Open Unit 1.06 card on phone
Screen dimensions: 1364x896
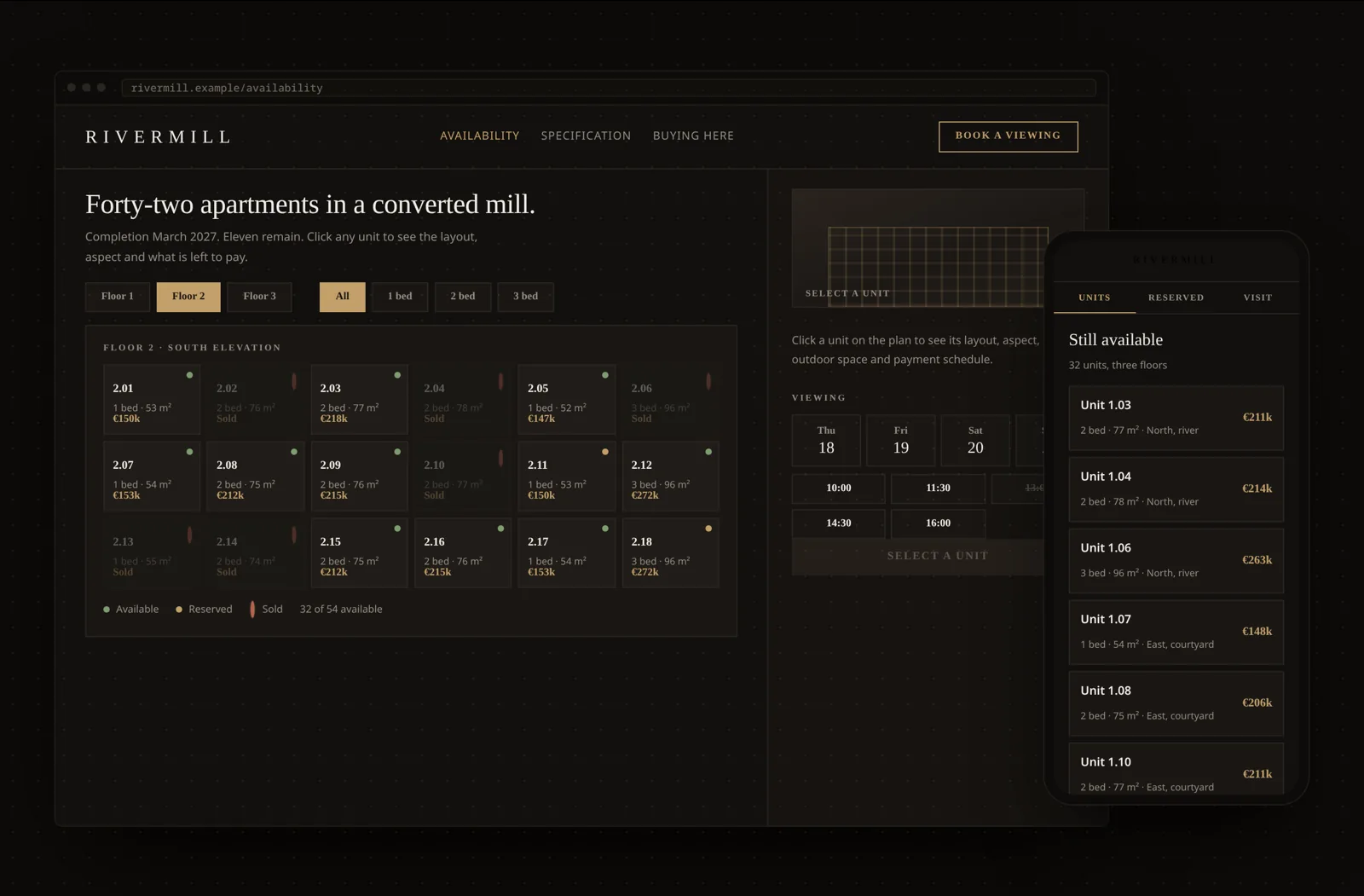(x=1176, y=561)
